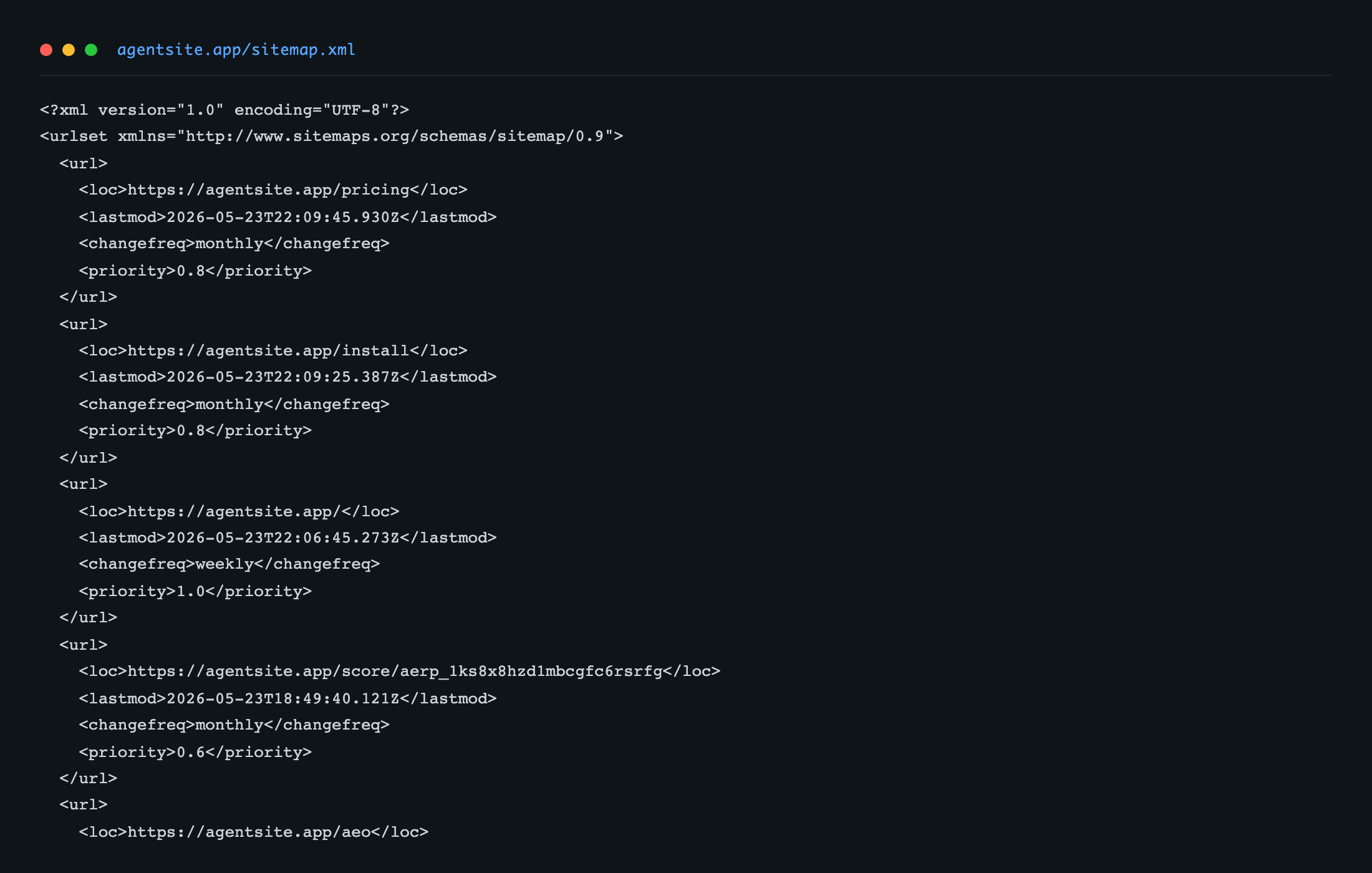Viewport: 1372px width, 873px height.
Task: Click changefreq monthly under the install URL
Action: (x=234, y=404)
